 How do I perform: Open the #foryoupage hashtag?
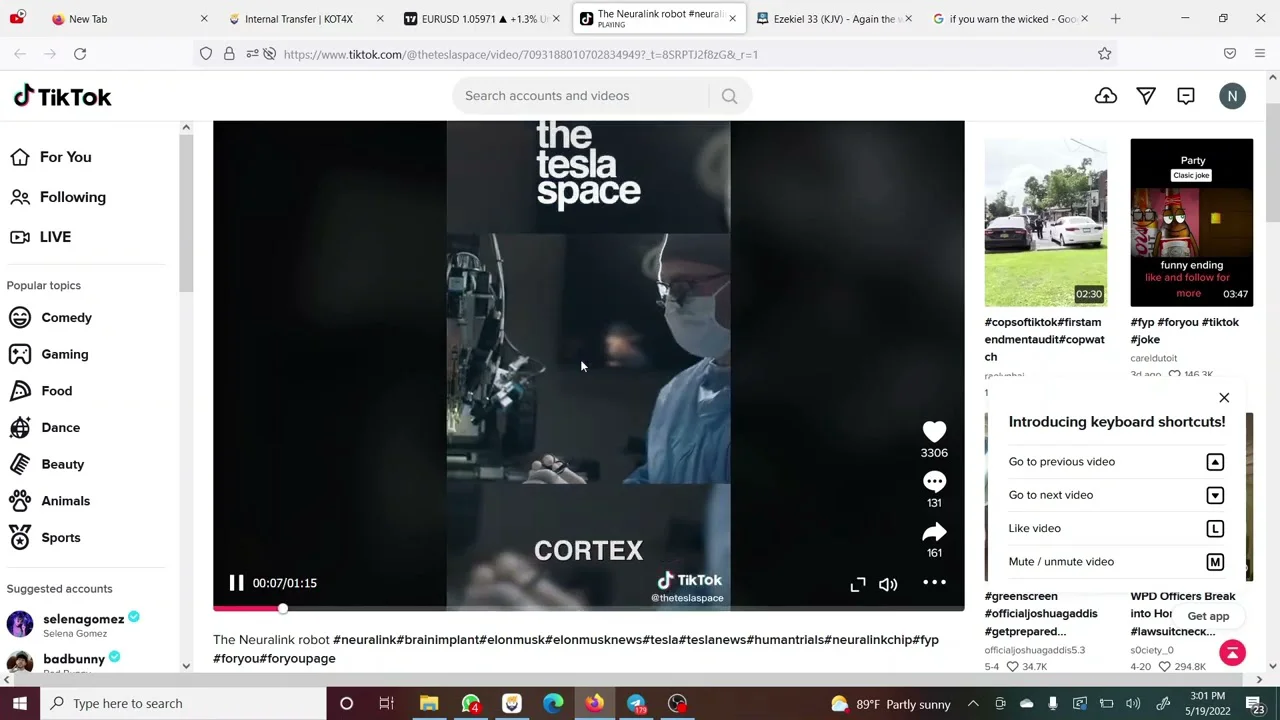point(299,659)
